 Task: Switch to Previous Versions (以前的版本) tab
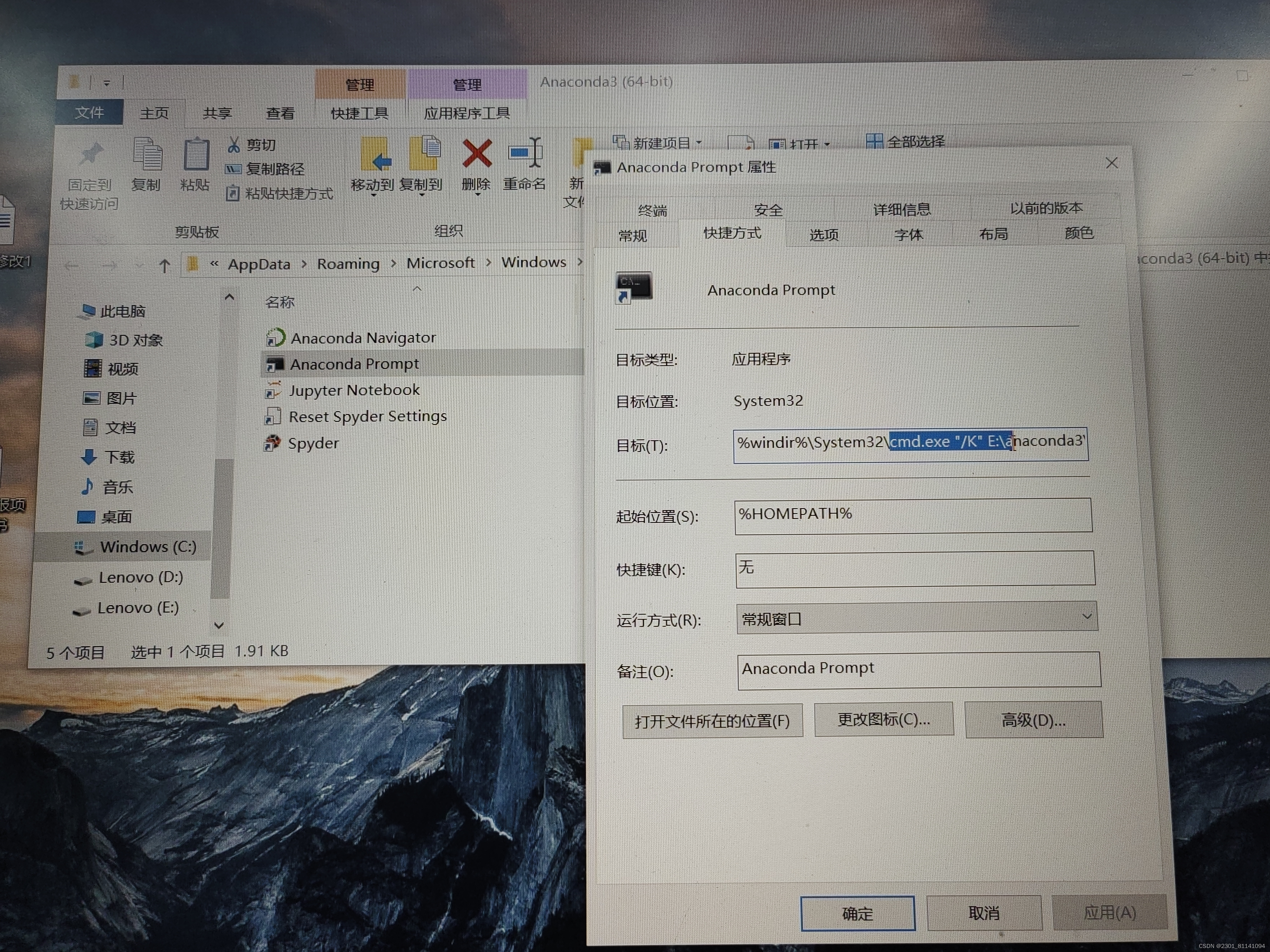coord(1046,208)
